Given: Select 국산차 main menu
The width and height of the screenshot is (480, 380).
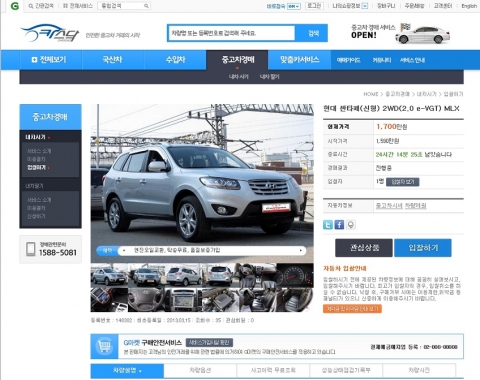Looking at the screenshot, I should [x=112, y=60].
